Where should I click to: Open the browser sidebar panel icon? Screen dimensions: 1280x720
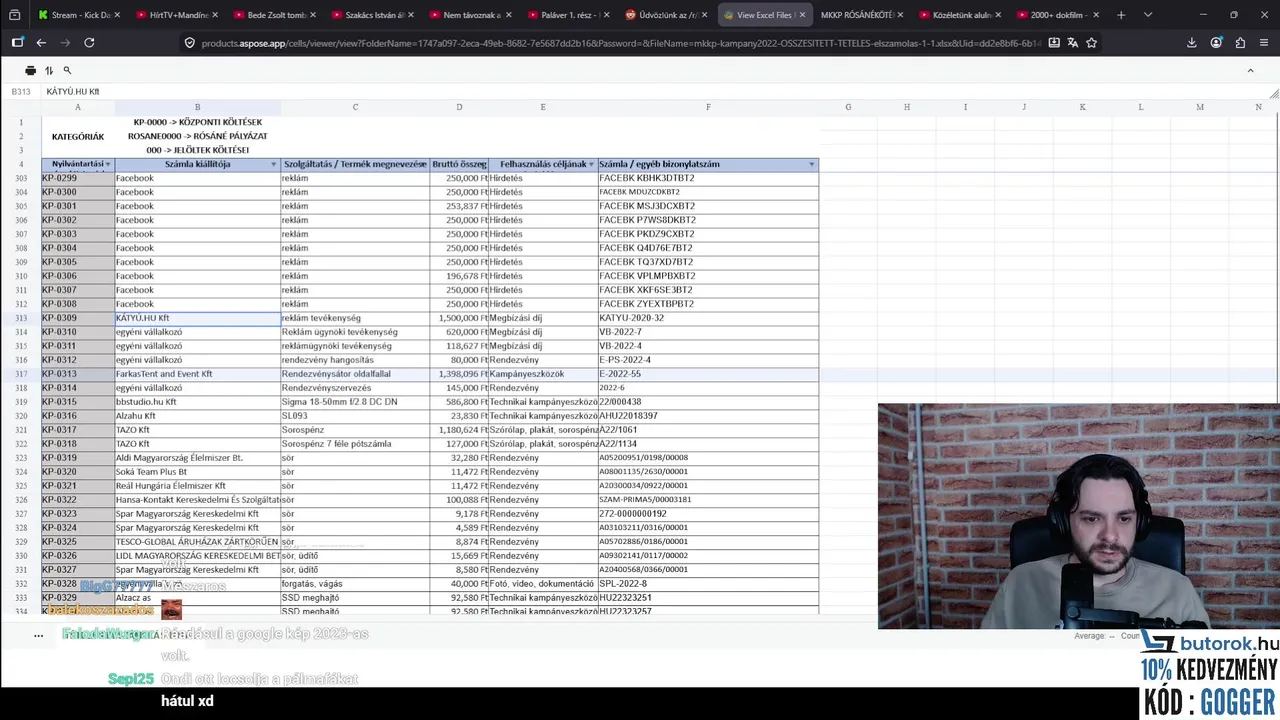pos(17,43)
